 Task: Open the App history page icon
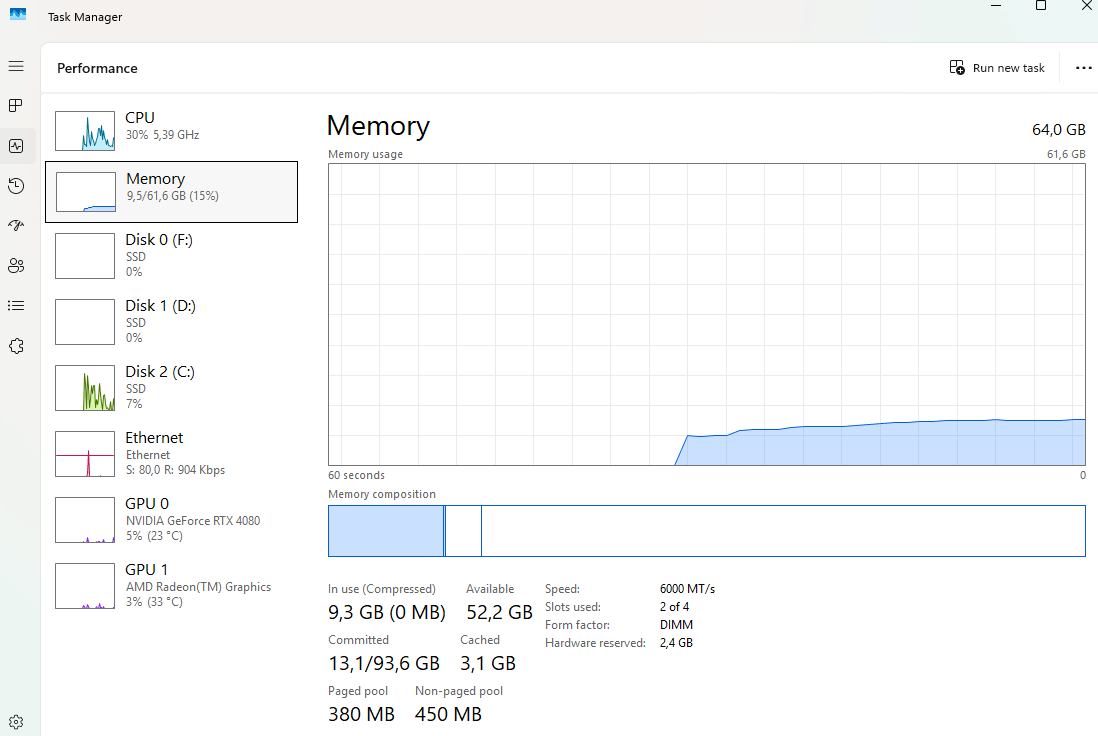16,186
